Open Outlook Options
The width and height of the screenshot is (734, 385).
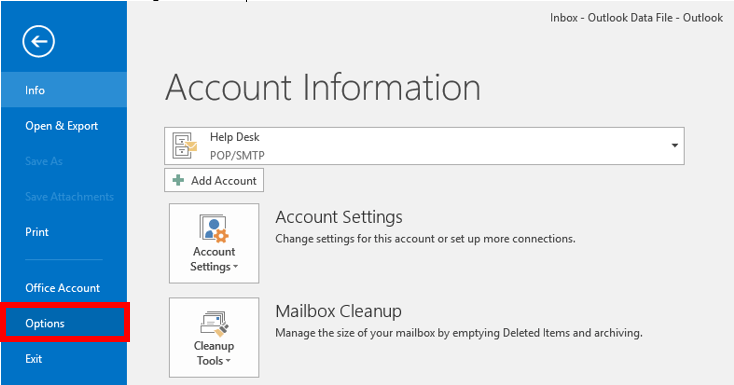[x=65, y=323]
